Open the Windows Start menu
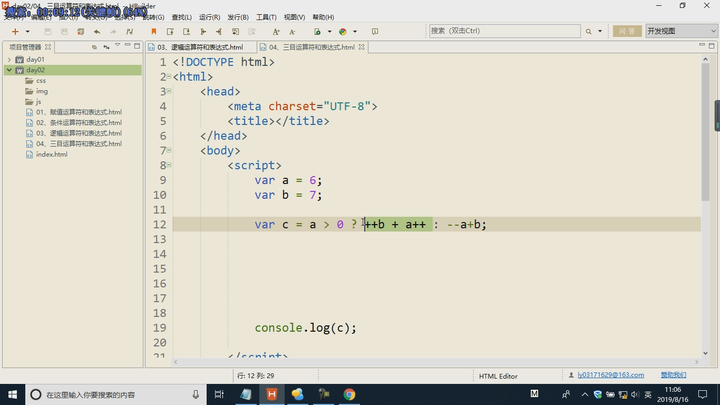This screenshot has width=720, height=405. pyautogui.click(x=12, y=394)
